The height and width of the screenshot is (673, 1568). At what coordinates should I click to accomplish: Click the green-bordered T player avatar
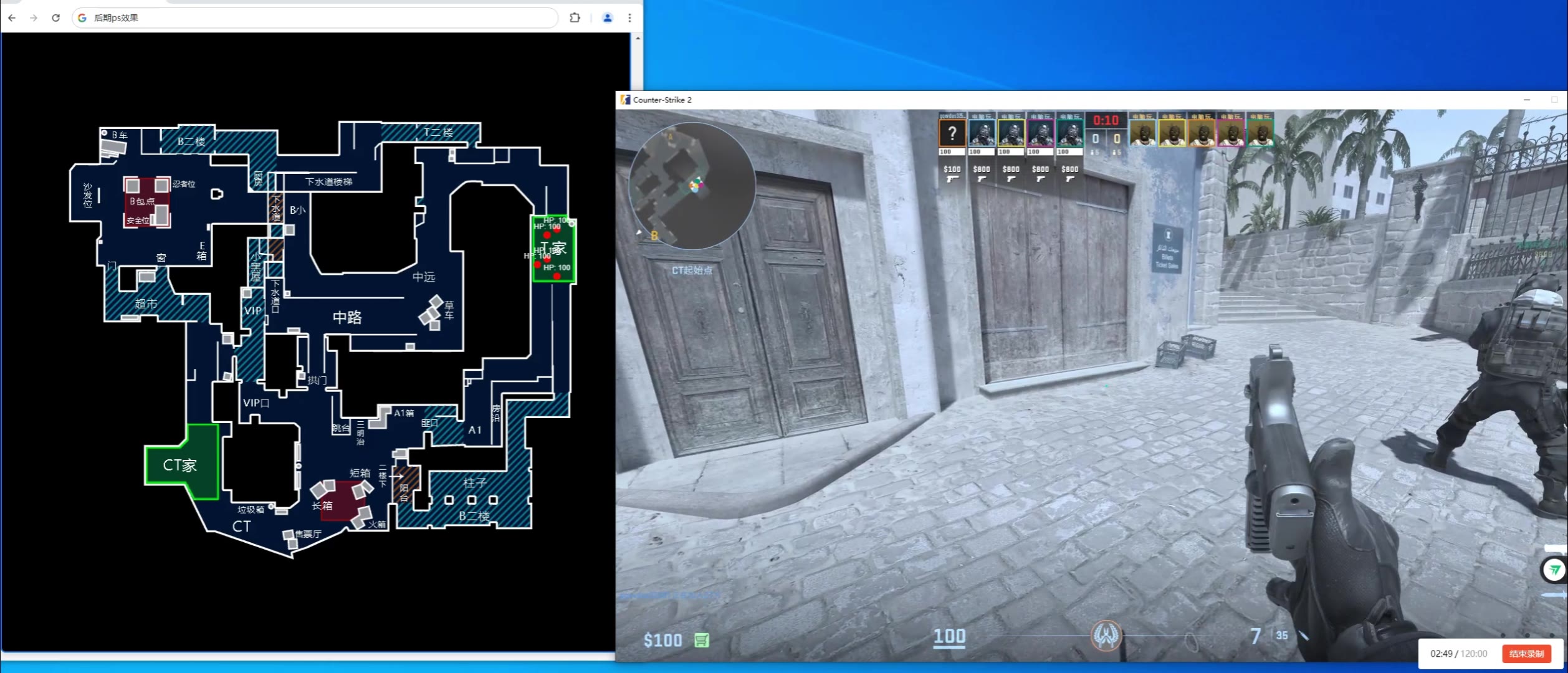point(1260,133)
